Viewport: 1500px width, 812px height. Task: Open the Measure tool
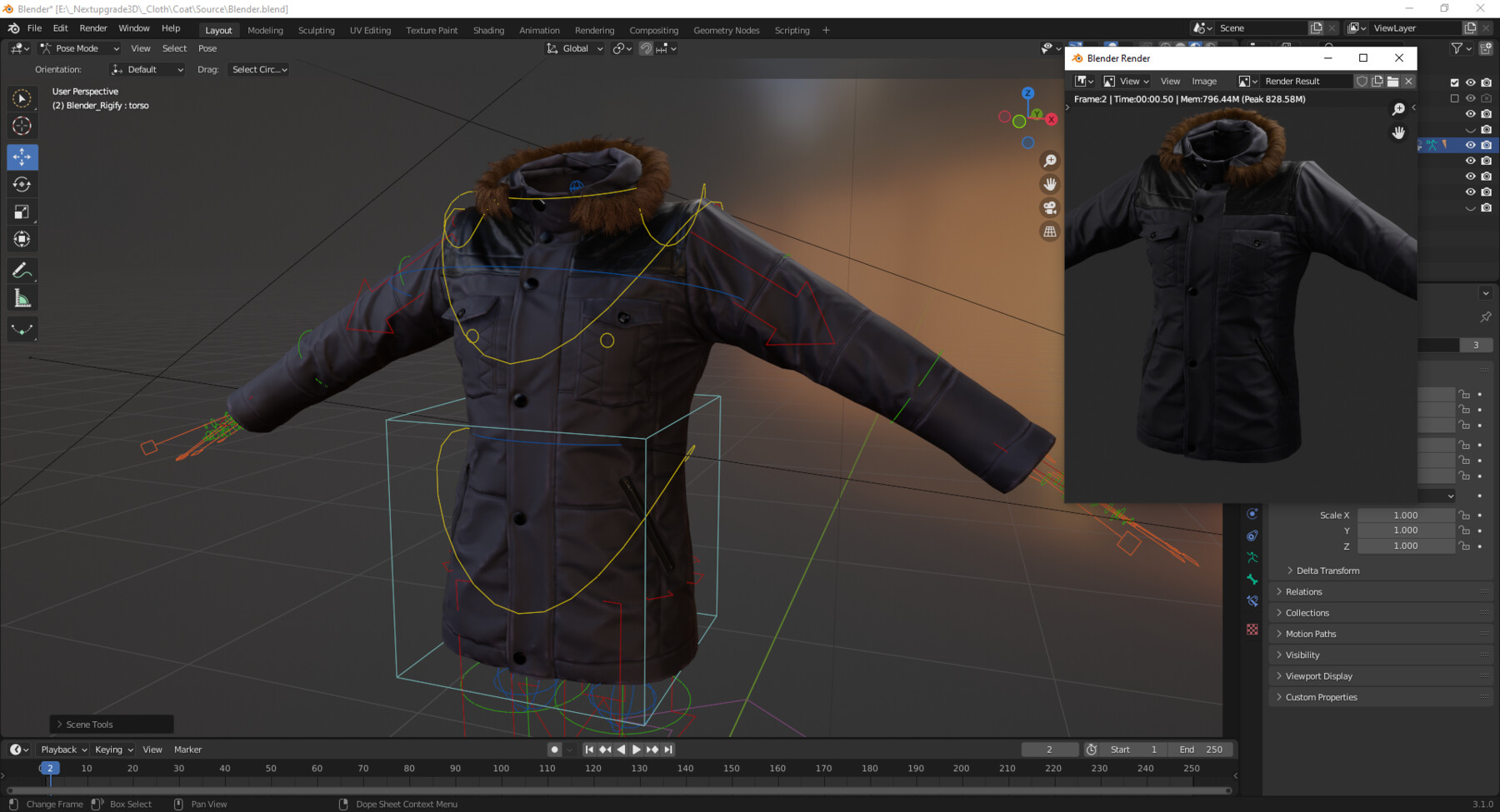point(22,296)
